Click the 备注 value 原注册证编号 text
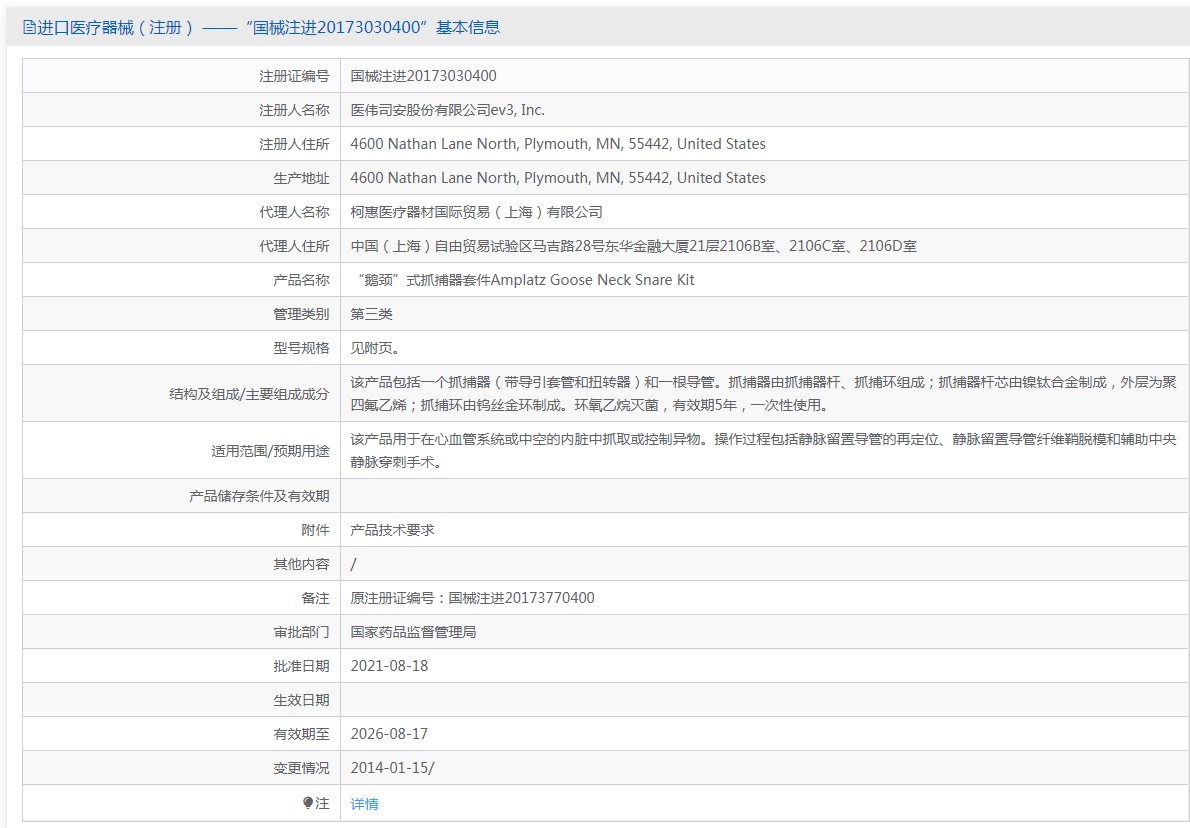Screen dimensions: 1190x828 (x=470, y=597)
